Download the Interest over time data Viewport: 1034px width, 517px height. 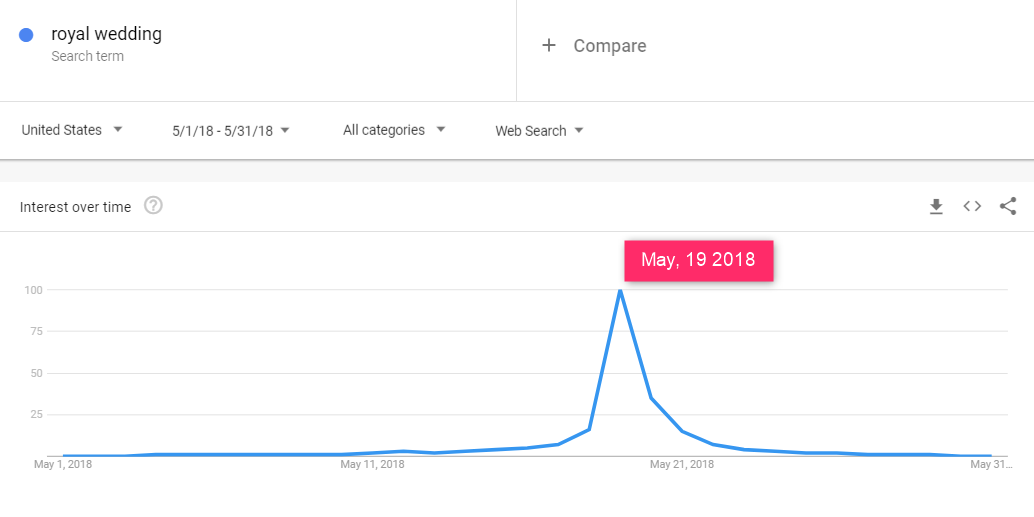(x=936, y=206)
